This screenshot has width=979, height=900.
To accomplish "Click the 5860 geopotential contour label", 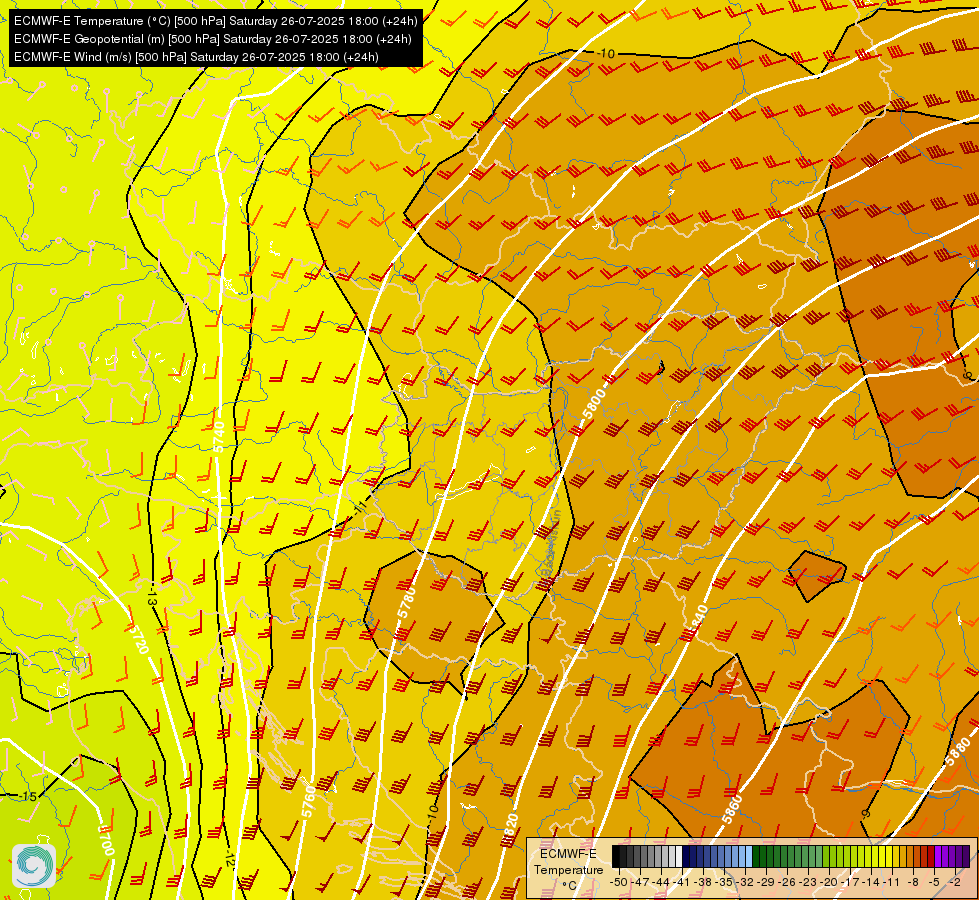I will point(732,809).
